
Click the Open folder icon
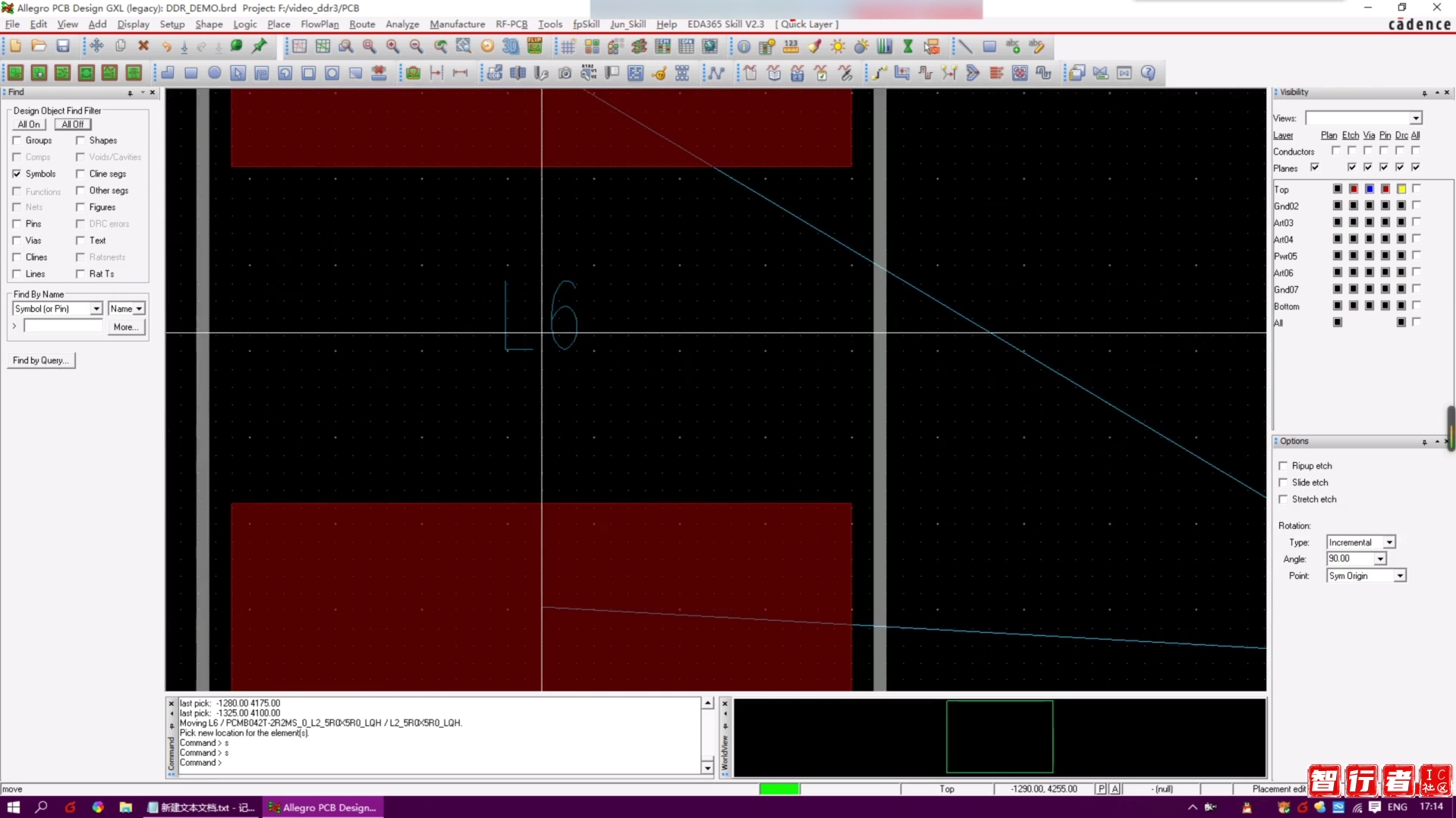pyautogui.click(x=39, y=46)
